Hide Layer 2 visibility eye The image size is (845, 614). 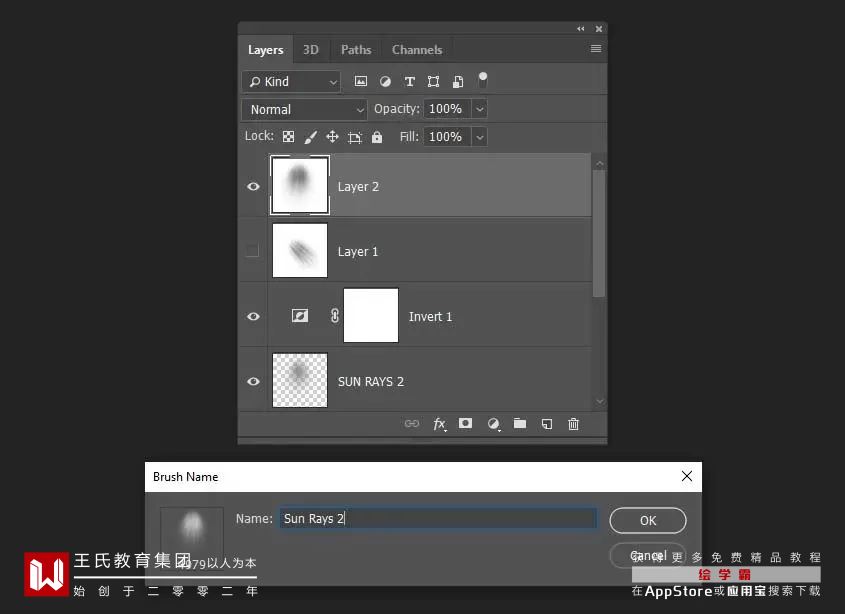(253, 187)
